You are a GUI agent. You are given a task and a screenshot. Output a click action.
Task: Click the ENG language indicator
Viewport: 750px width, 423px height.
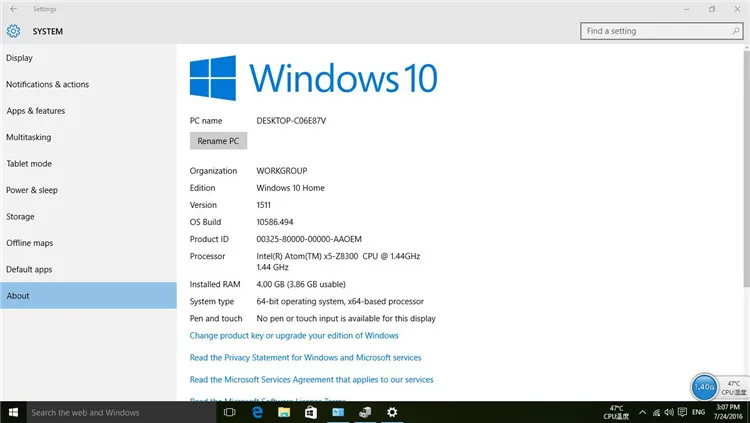coord(698,412)
